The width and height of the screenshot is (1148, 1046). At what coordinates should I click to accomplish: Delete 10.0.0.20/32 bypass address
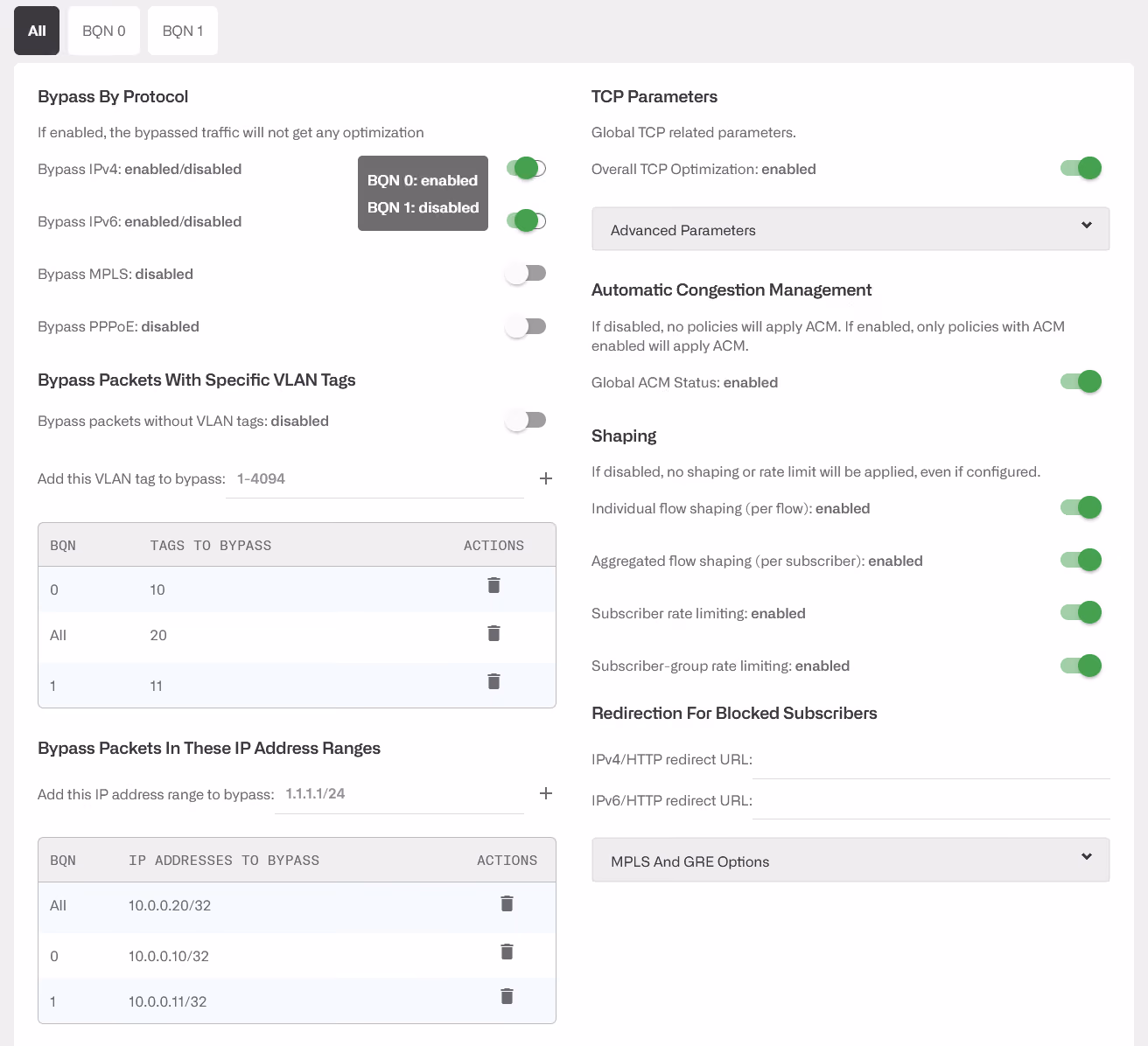[507, 903]
